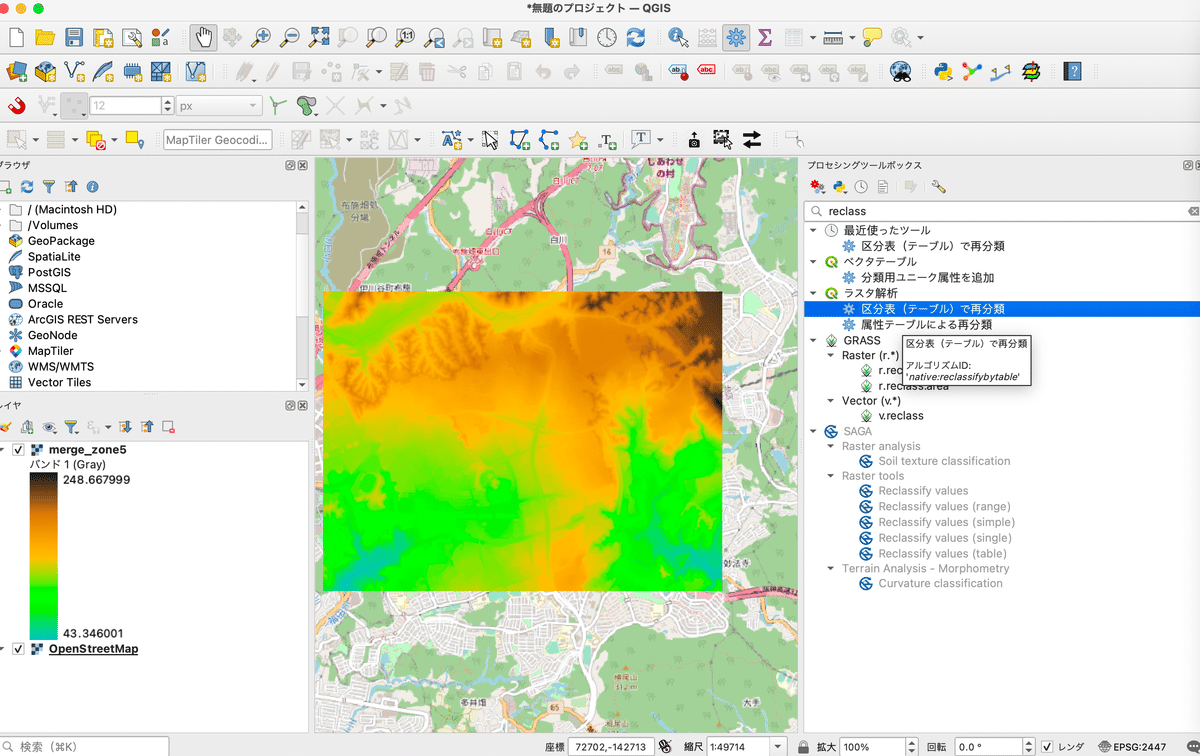Open the Measure Line tool
The height and width of the screenshot is (756, 1200).
pos(834,37)
